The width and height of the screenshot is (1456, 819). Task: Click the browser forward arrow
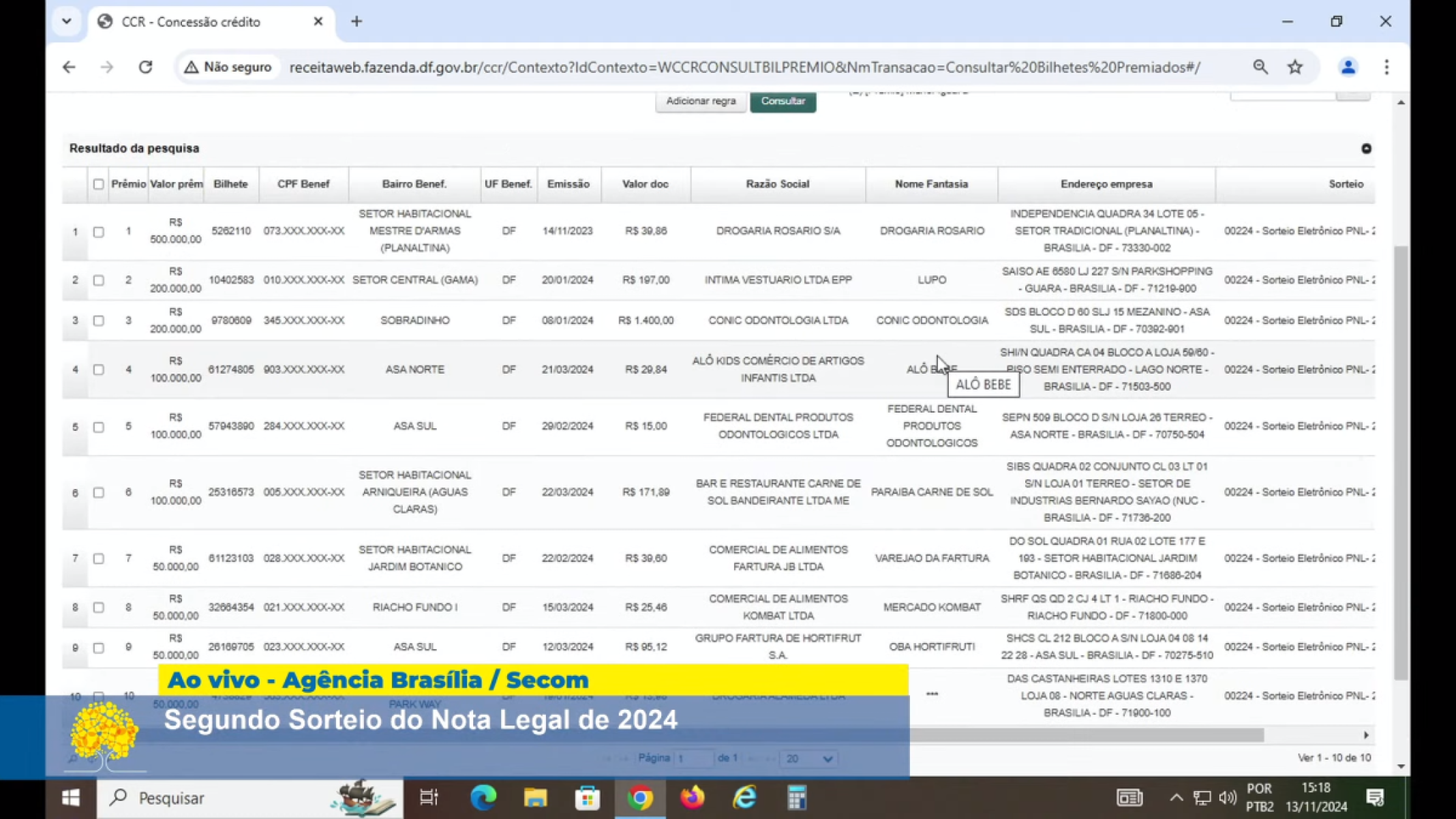(107, 67)
